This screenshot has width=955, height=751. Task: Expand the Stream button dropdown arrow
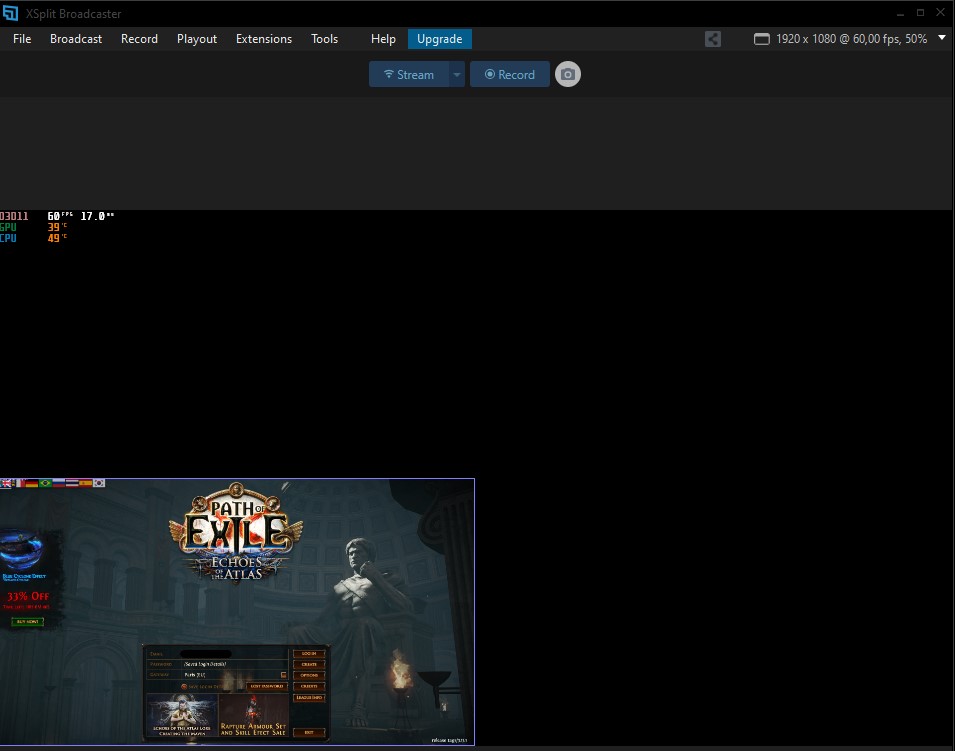tap(456, 75)
